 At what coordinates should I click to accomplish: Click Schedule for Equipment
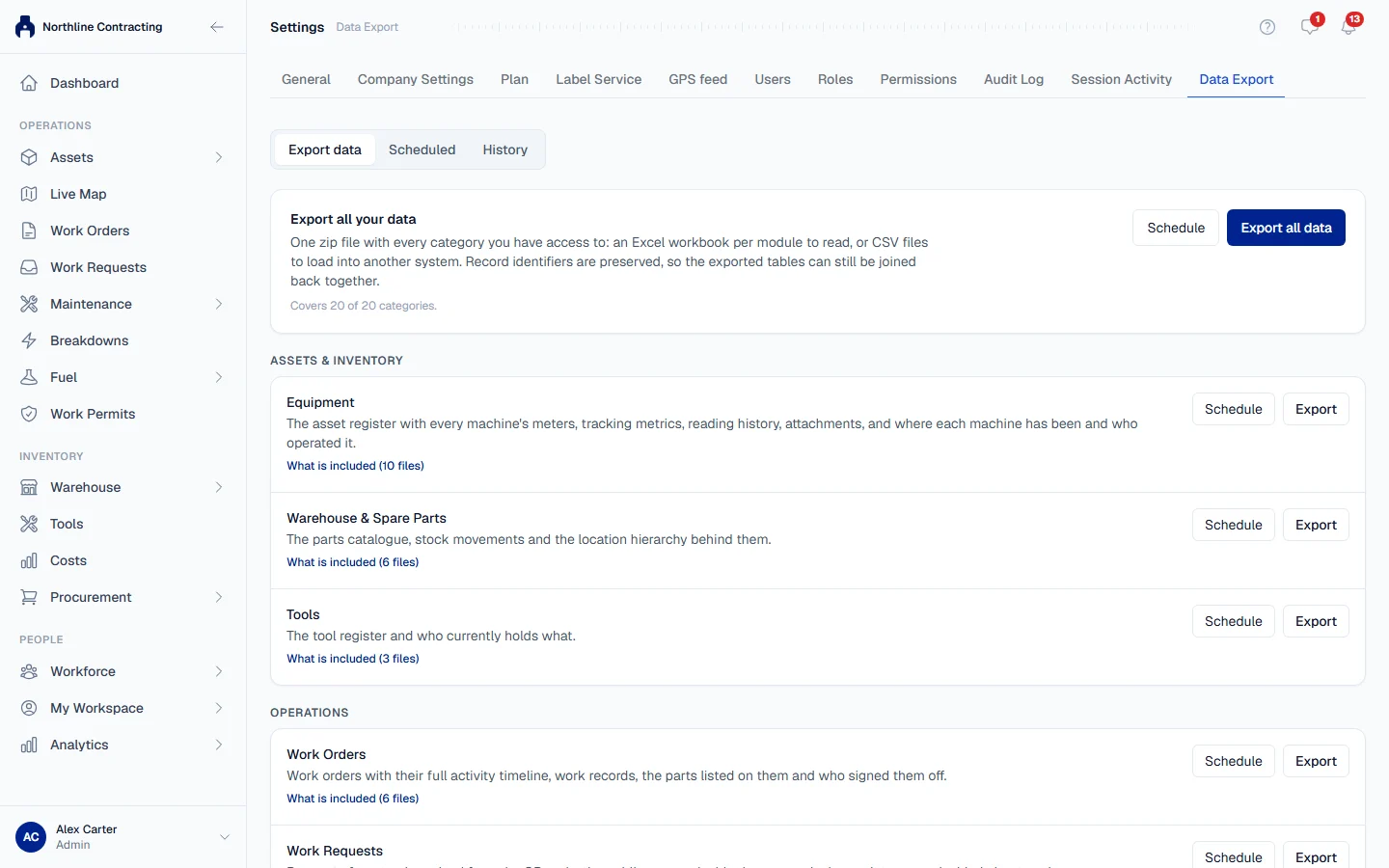[x=1234, y=409]
